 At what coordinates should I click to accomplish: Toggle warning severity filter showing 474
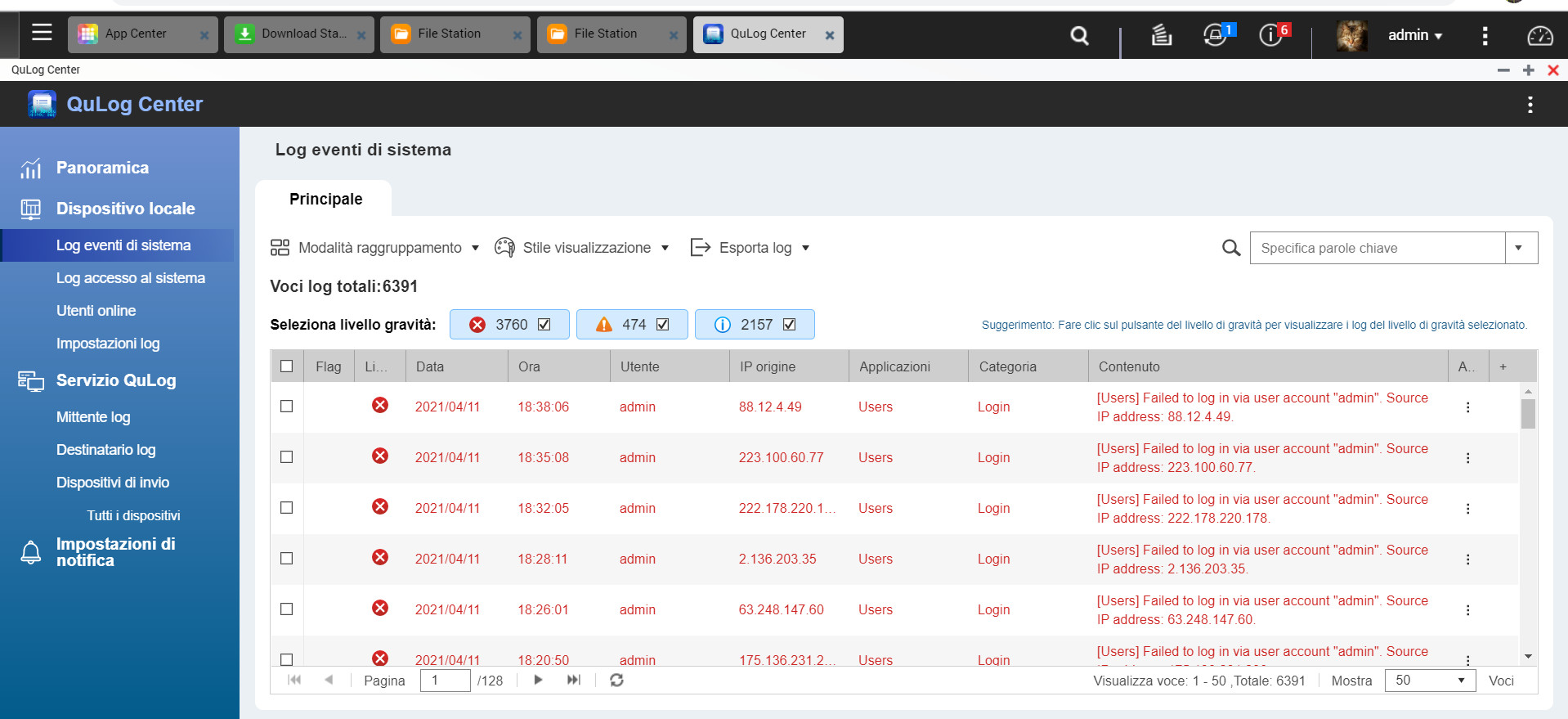(632, 325)
